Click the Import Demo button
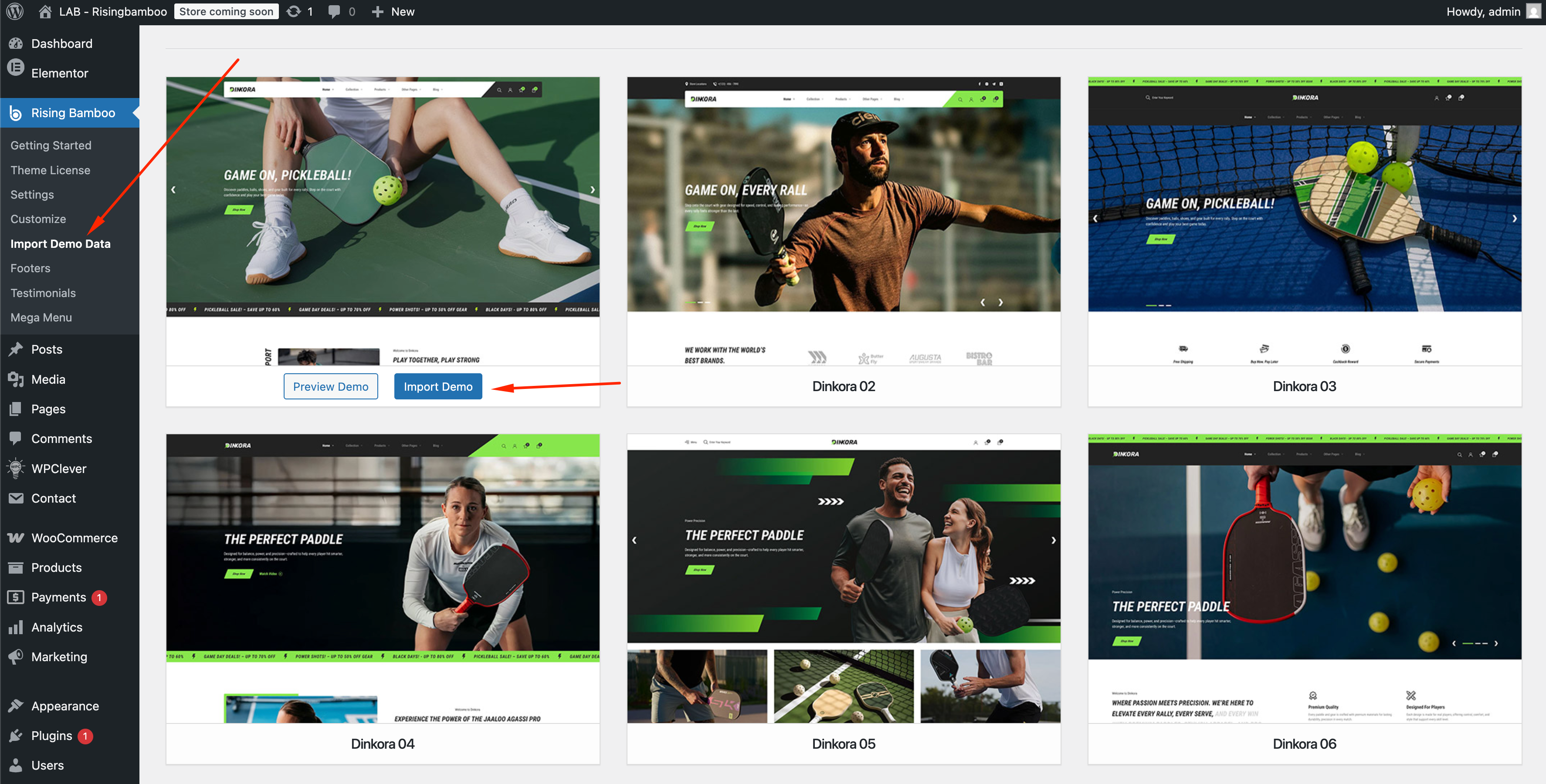This screenshot has width=1546, height=784. click(437, 386)
